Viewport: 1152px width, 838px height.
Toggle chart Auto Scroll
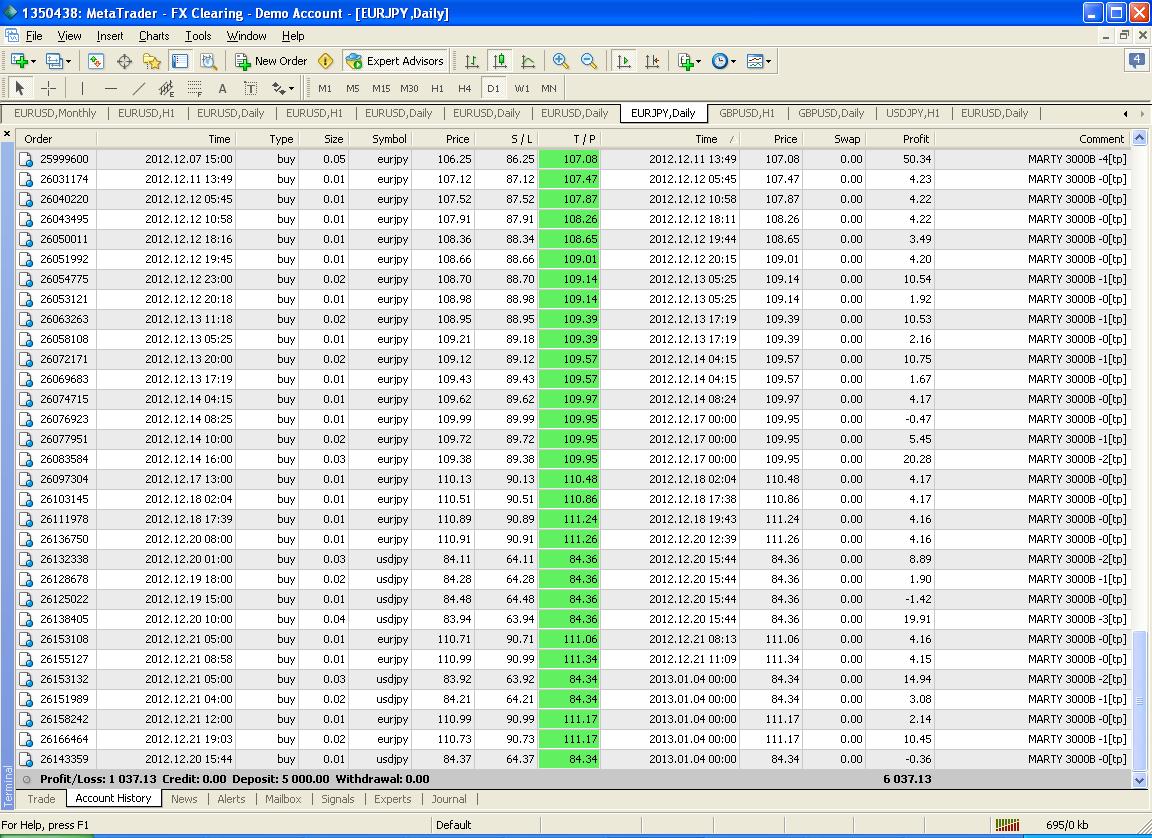pyautogui.click(x=624, y=62)
